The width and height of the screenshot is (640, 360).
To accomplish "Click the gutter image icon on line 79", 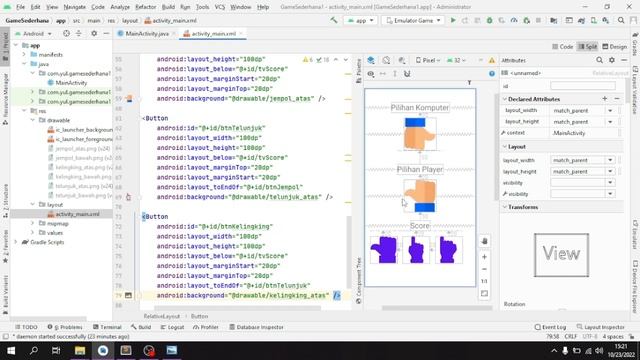I will click(x=128, y=295).
